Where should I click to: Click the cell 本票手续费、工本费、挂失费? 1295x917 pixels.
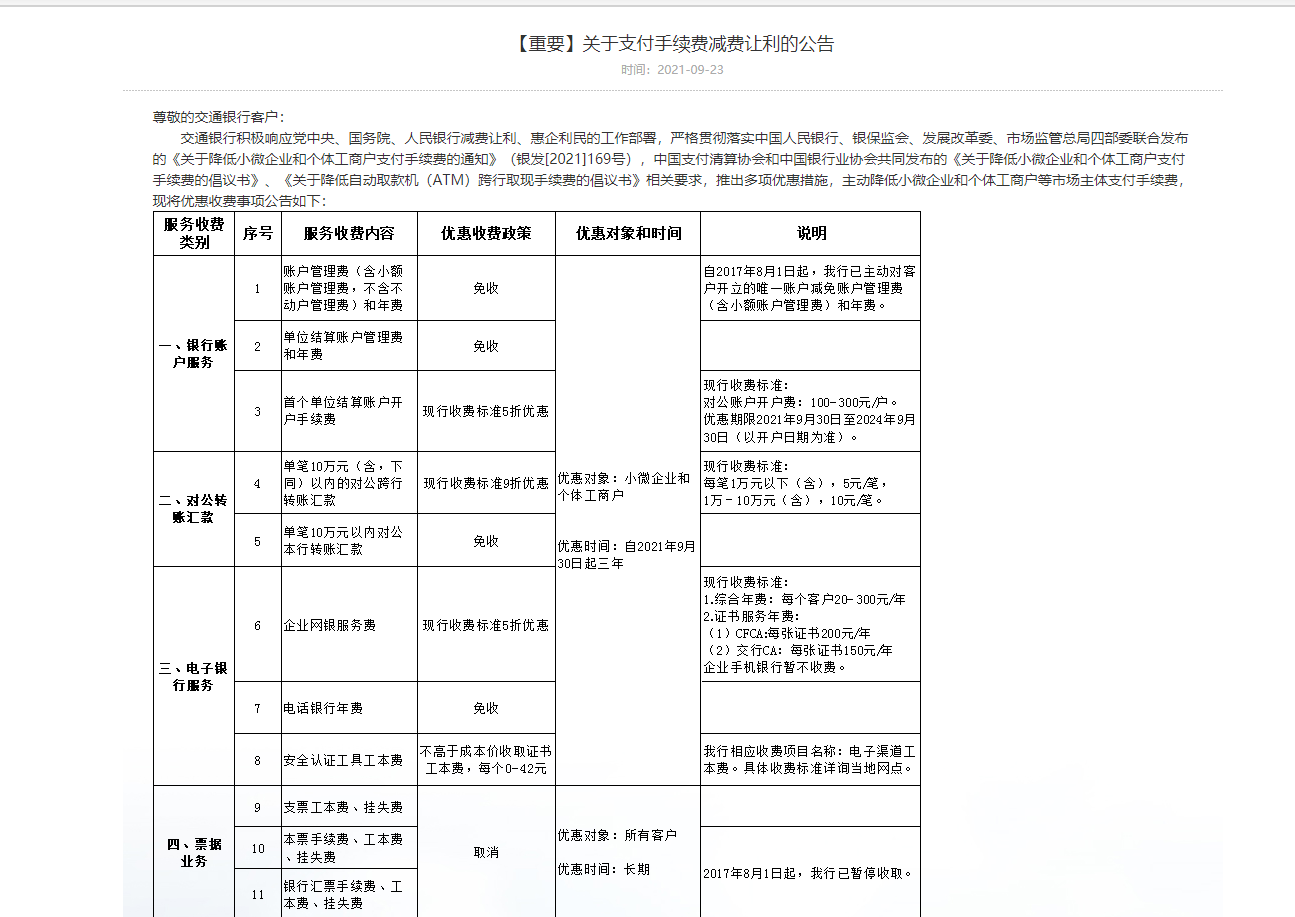pos(349,848)
